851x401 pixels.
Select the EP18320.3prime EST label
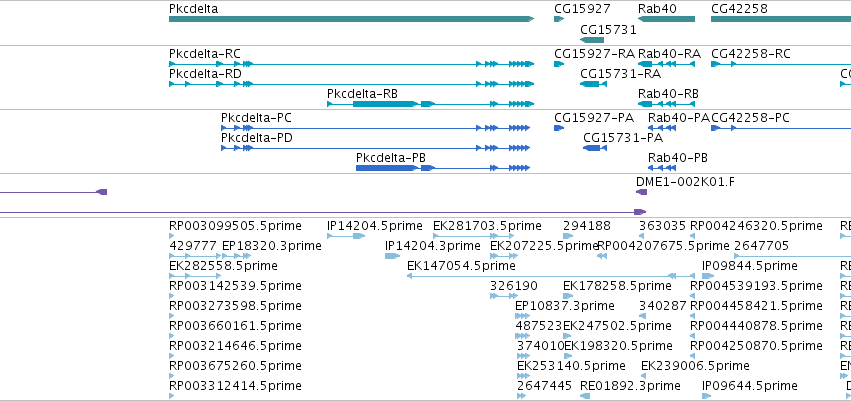[x=272, y=246]
